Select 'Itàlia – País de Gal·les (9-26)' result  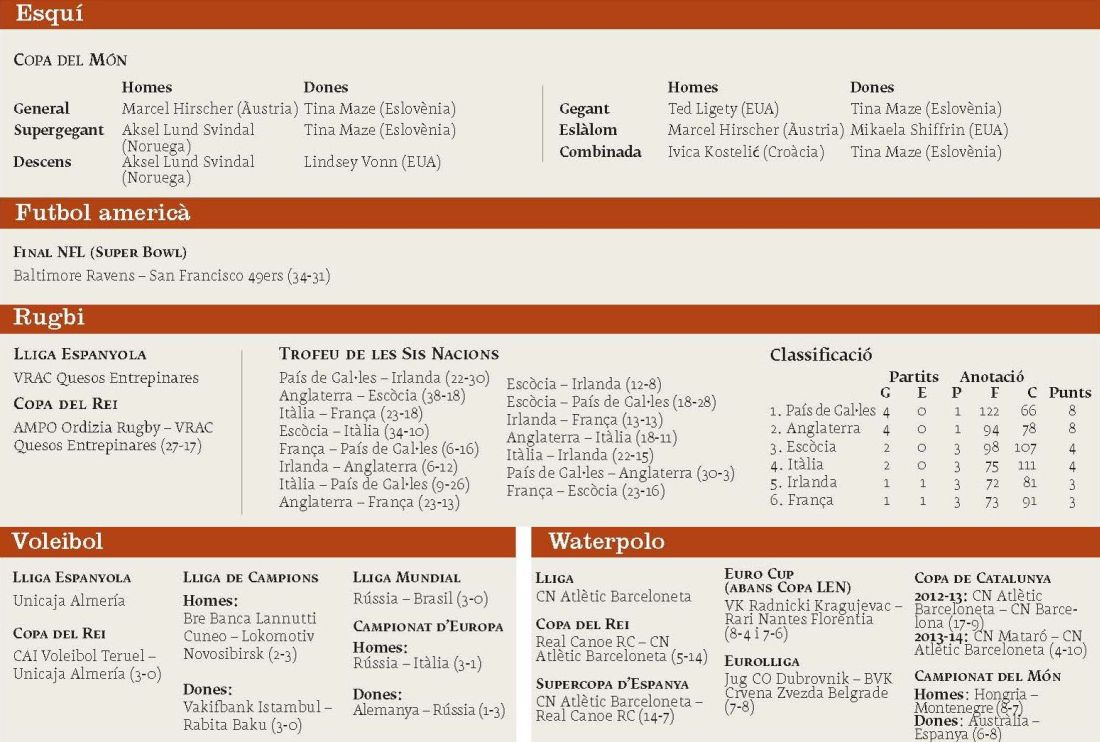pyautogui.click(x=374, y=484)
